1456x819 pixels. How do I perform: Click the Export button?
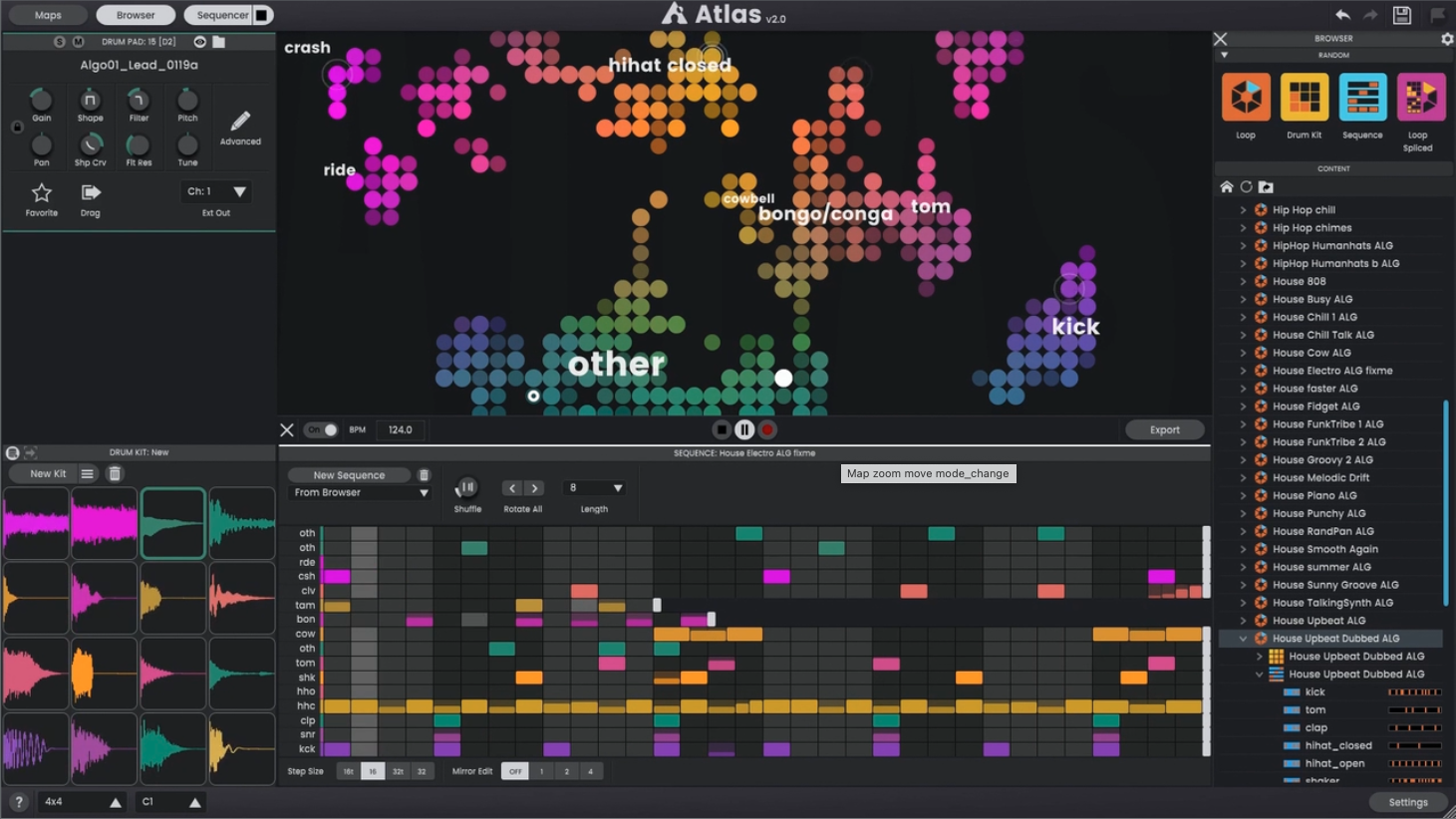tap(1164, 430)
